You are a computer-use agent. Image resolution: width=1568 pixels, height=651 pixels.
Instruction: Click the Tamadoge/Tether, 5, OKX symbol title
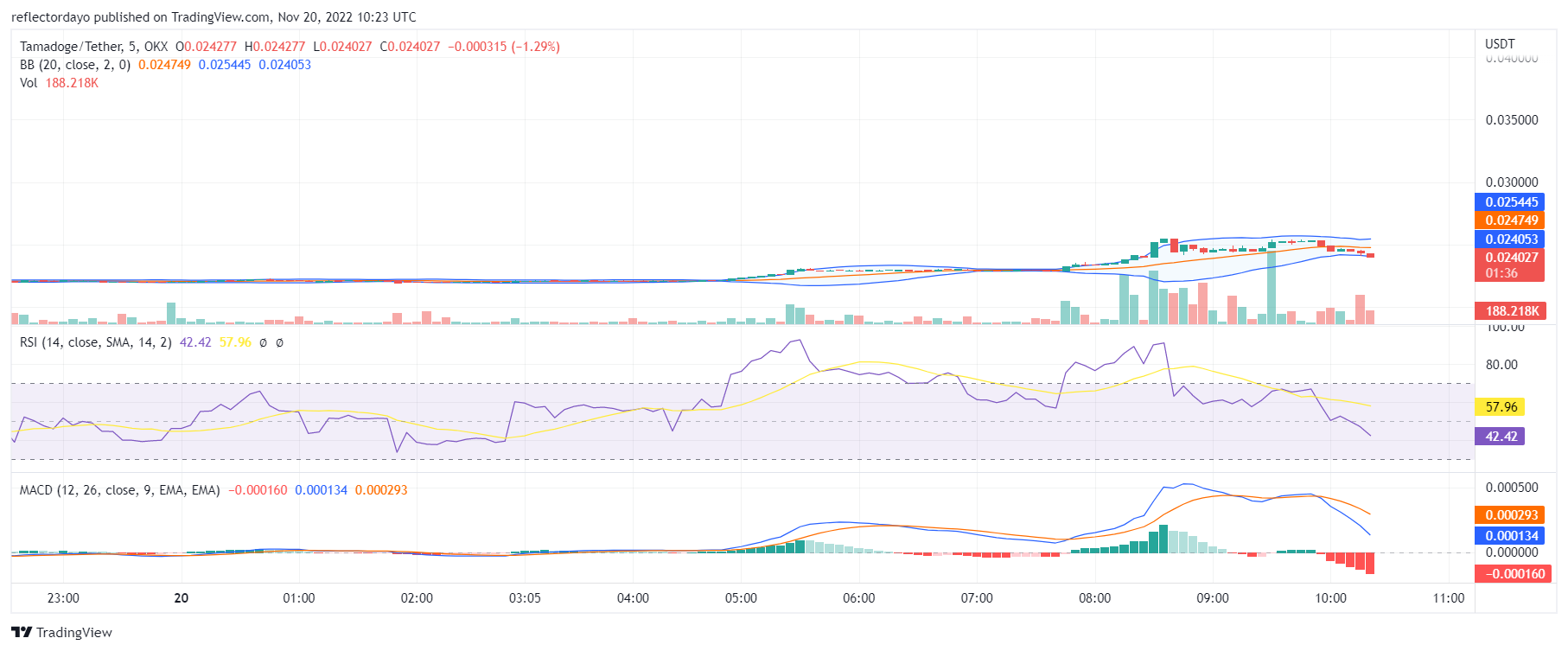click(94, 47)
